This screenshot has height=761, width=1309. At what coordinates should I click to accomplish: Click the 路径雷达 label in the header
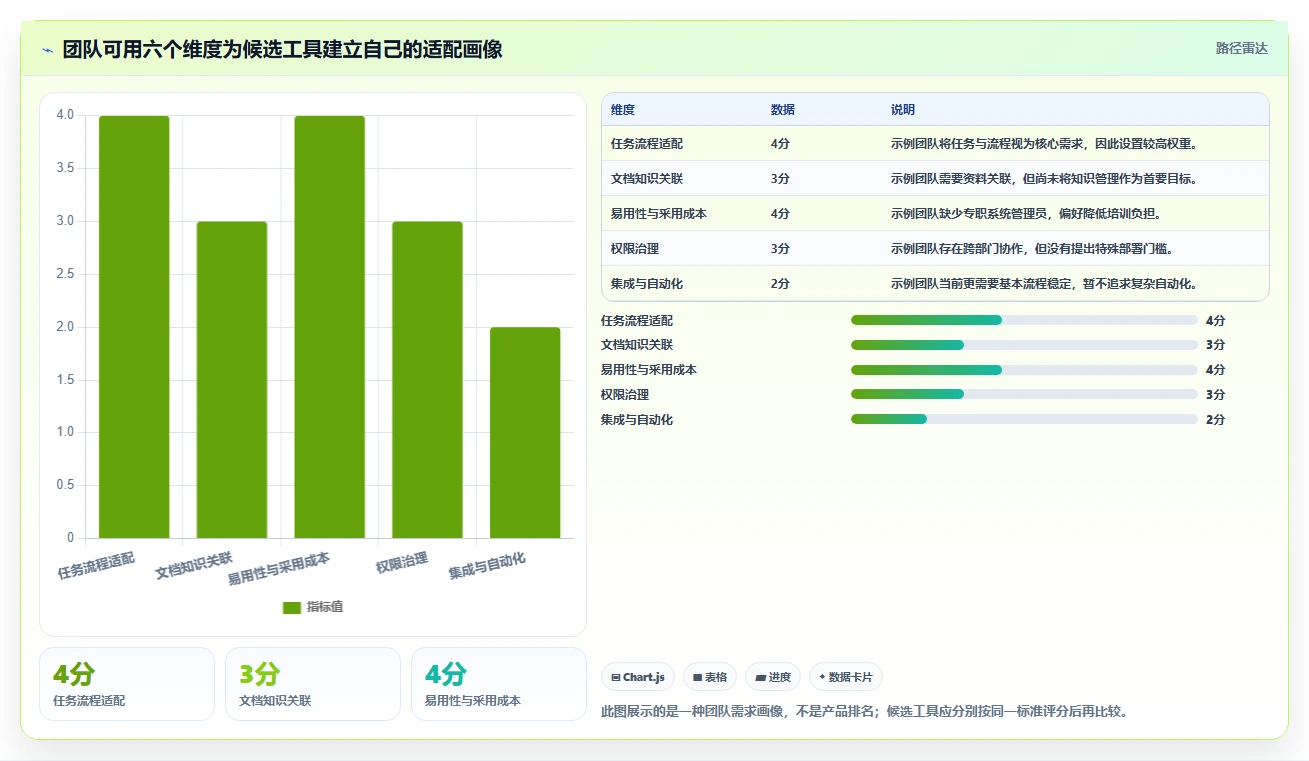(1241, 48)
